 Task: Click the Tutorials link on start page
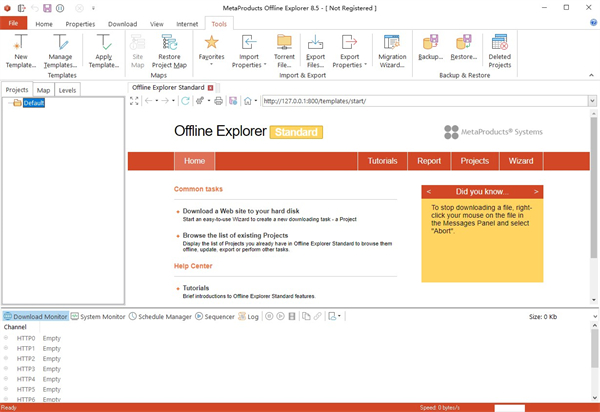[195, 288]
